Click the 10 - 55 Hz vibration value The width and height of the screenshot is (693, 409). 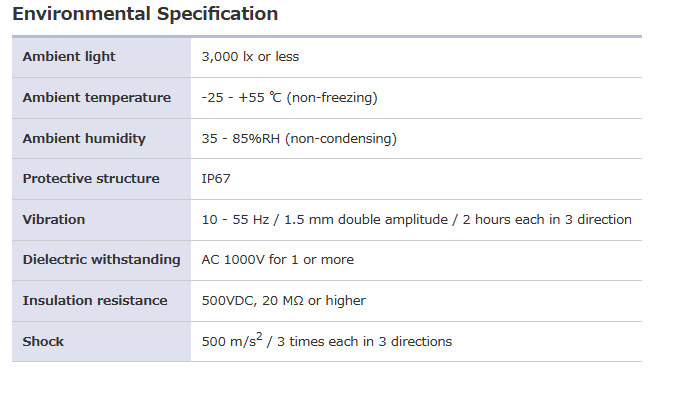(x=416, y=220)
